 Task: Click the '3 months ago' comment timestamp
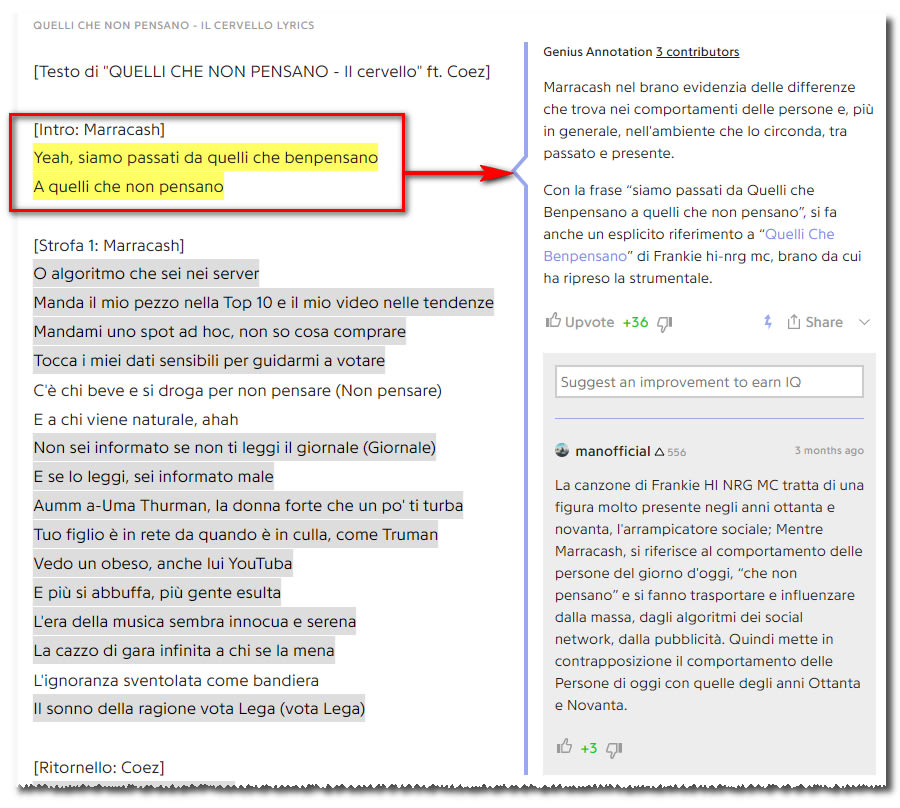[x=829, y=450]
